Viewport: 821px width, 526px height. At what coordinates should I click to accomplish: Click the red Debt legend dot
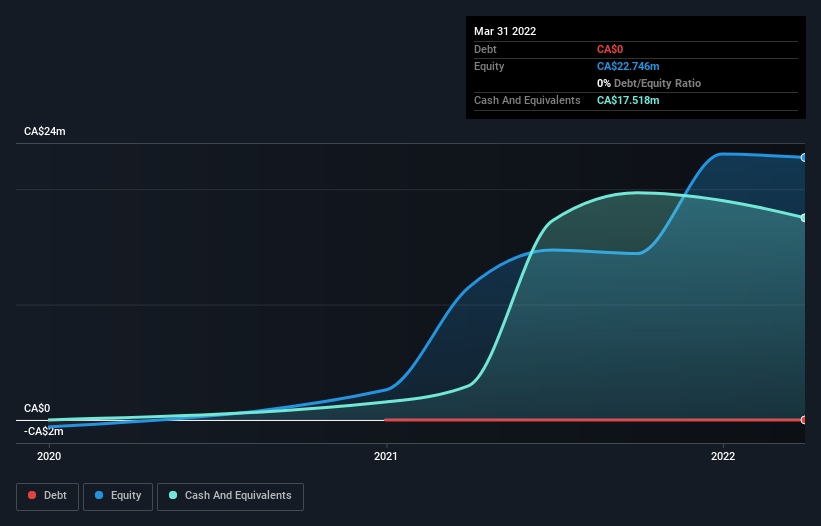(32, 495)
